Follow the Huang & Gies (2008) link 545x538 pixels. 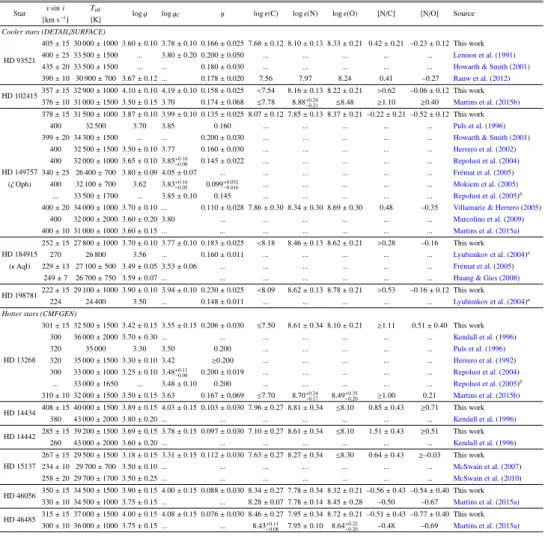[486, 278]
